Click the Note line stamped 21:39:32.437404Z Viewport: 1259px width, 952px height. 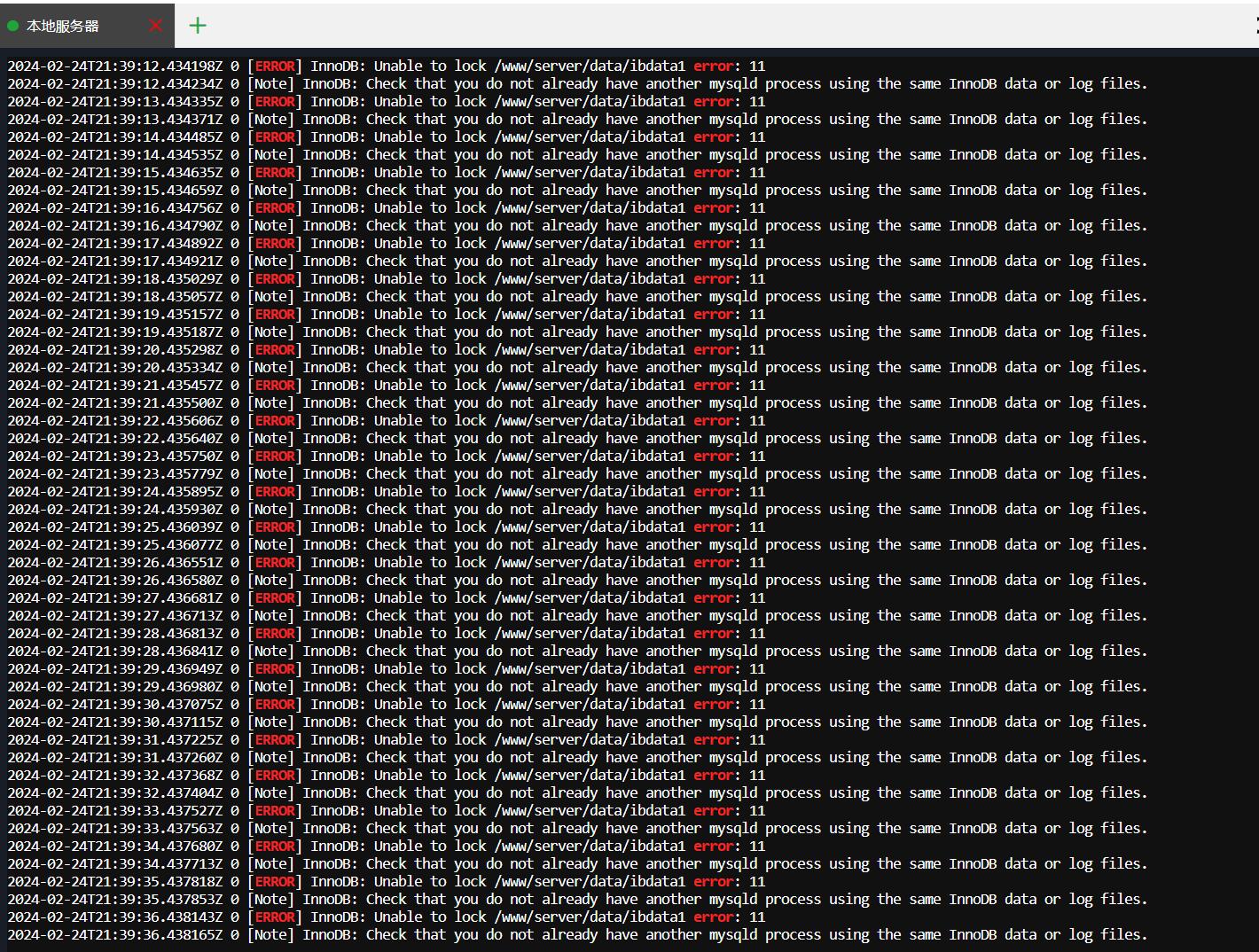(x=577, y=792)
